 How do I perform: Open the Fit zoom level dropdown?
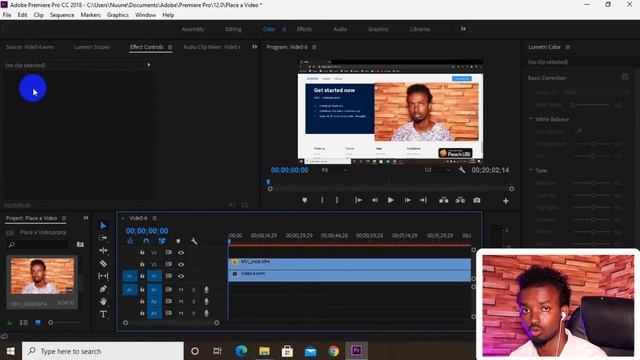coord(334,170)
